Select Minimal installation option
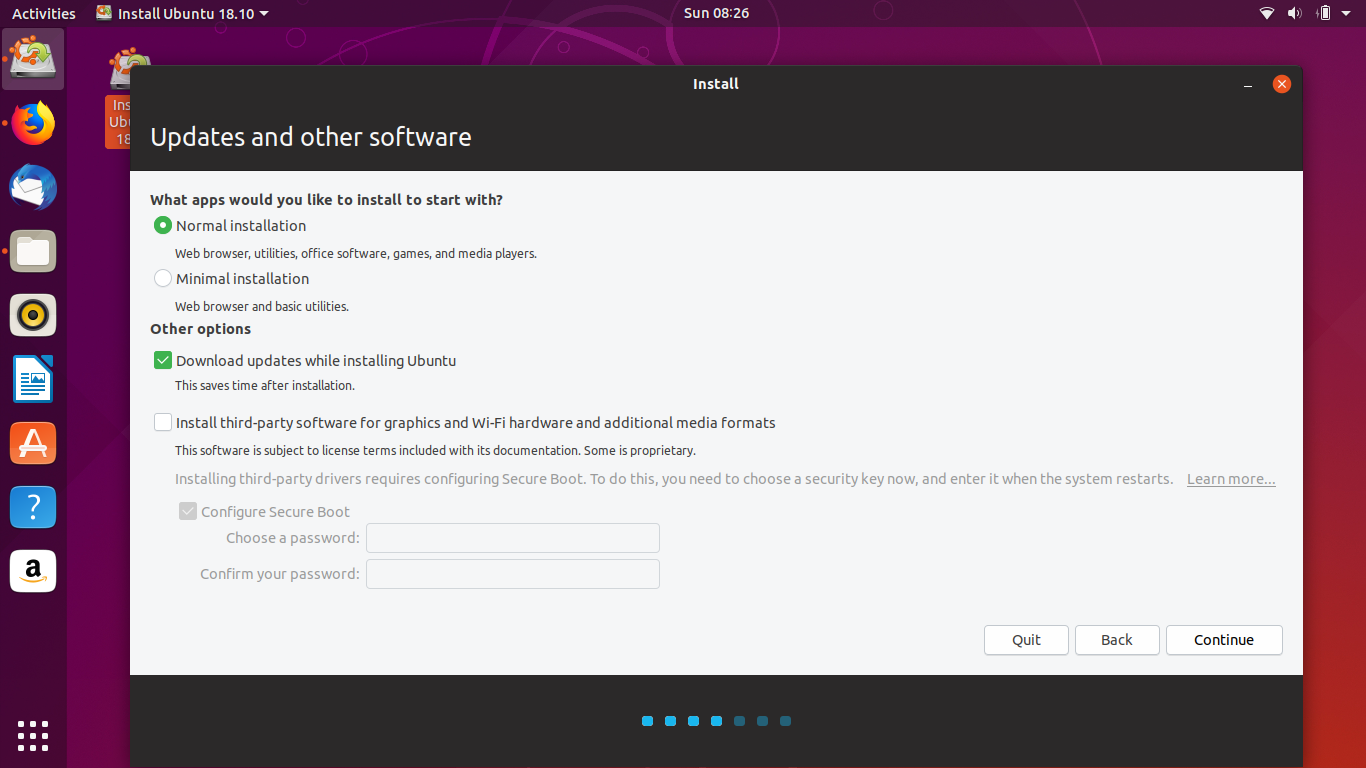 click(162, 278)
